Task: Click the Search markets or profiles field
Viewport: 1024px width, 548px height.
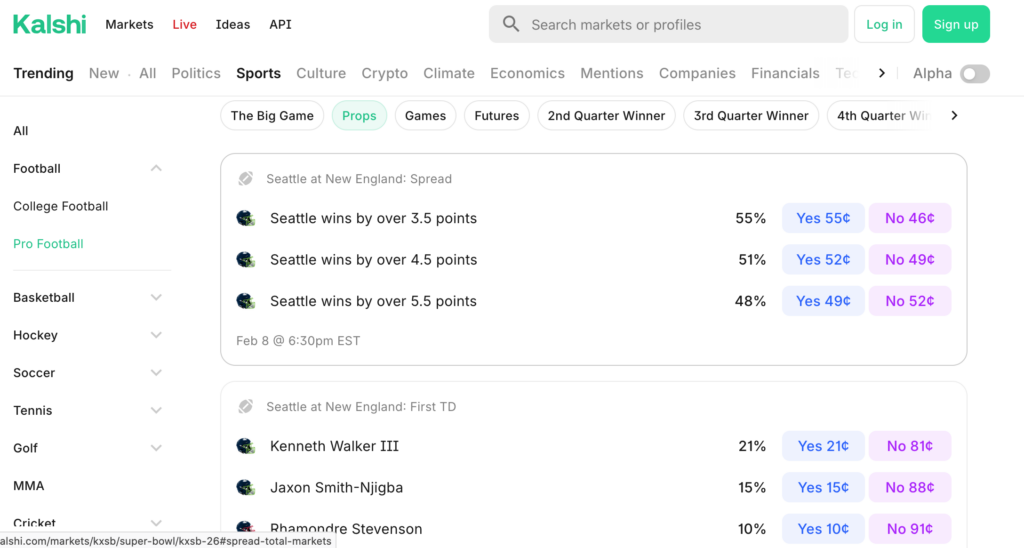Action: point(680,24)
